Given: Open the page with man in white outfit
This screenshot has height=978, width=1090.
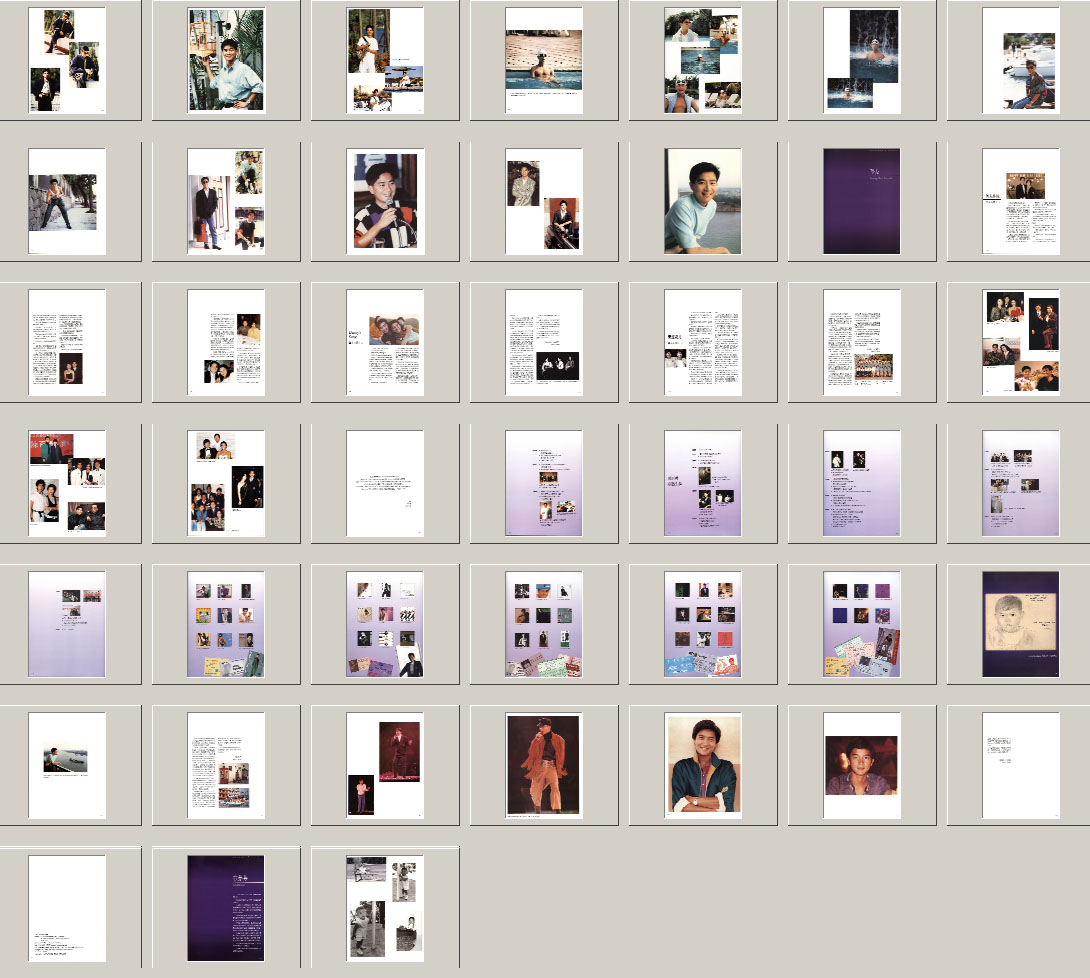Looking at the screenshot, I should tap(385, 60).
